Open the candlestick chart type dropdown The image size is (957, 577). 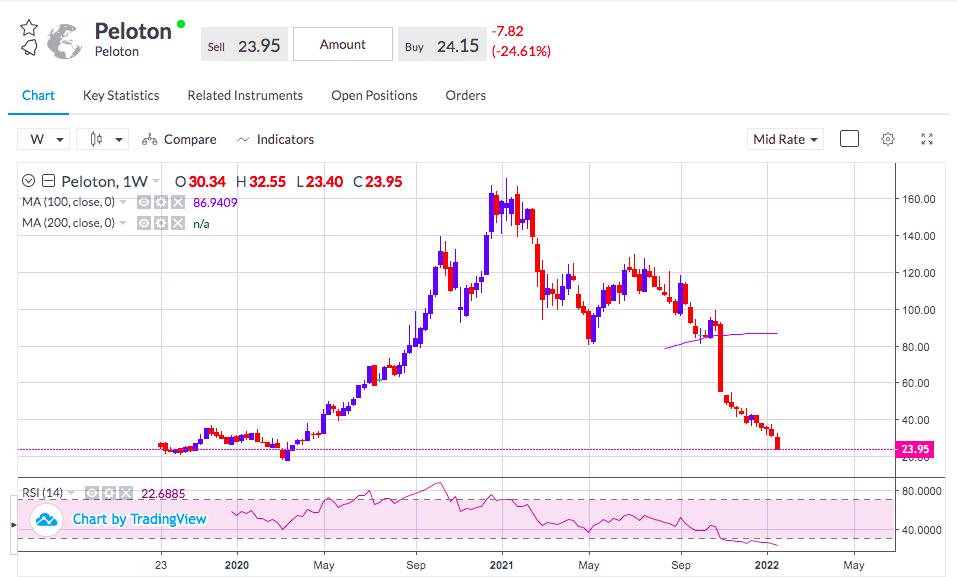(x=103, y=139)
